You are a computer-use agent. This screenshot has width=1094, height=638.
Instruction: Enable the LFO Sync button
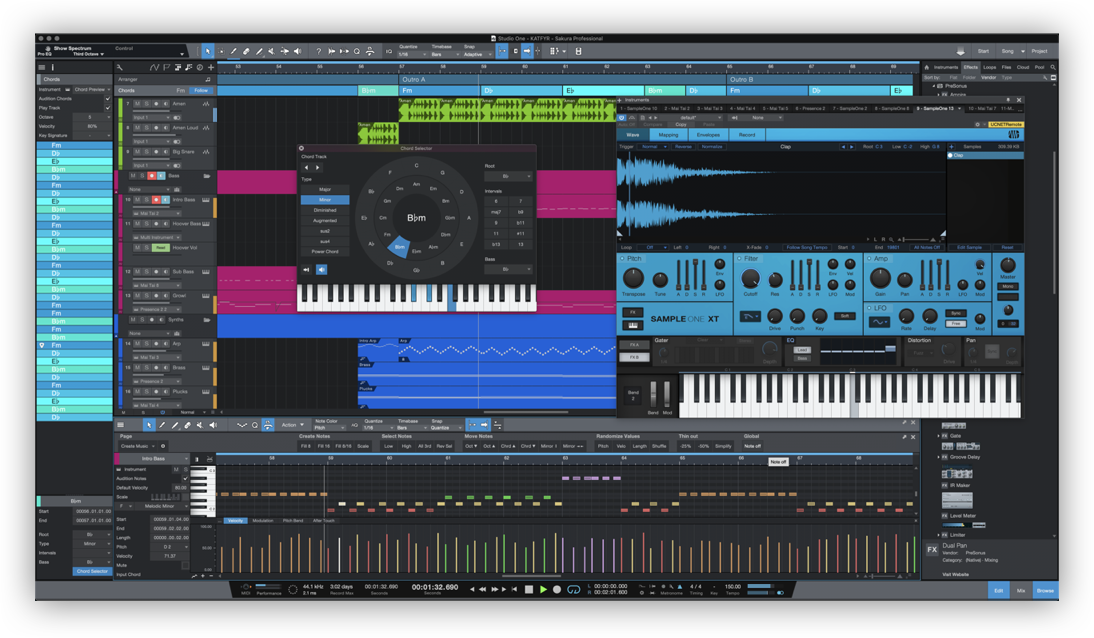pyautogui.click(x=955, y=313)
